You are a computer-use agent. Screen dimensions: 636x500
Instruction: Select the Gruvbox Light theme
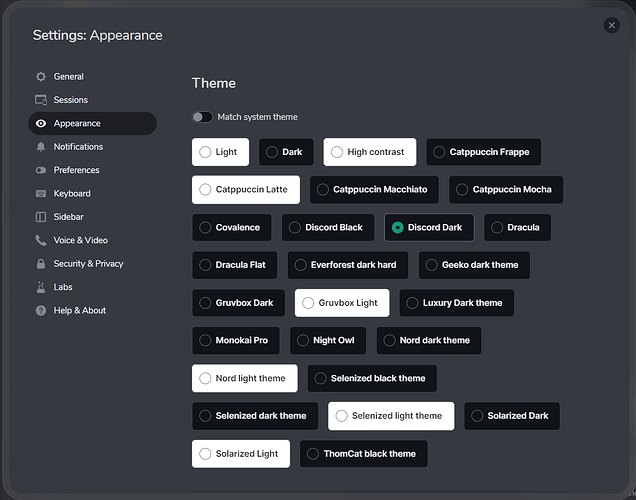tap(342, 303)
